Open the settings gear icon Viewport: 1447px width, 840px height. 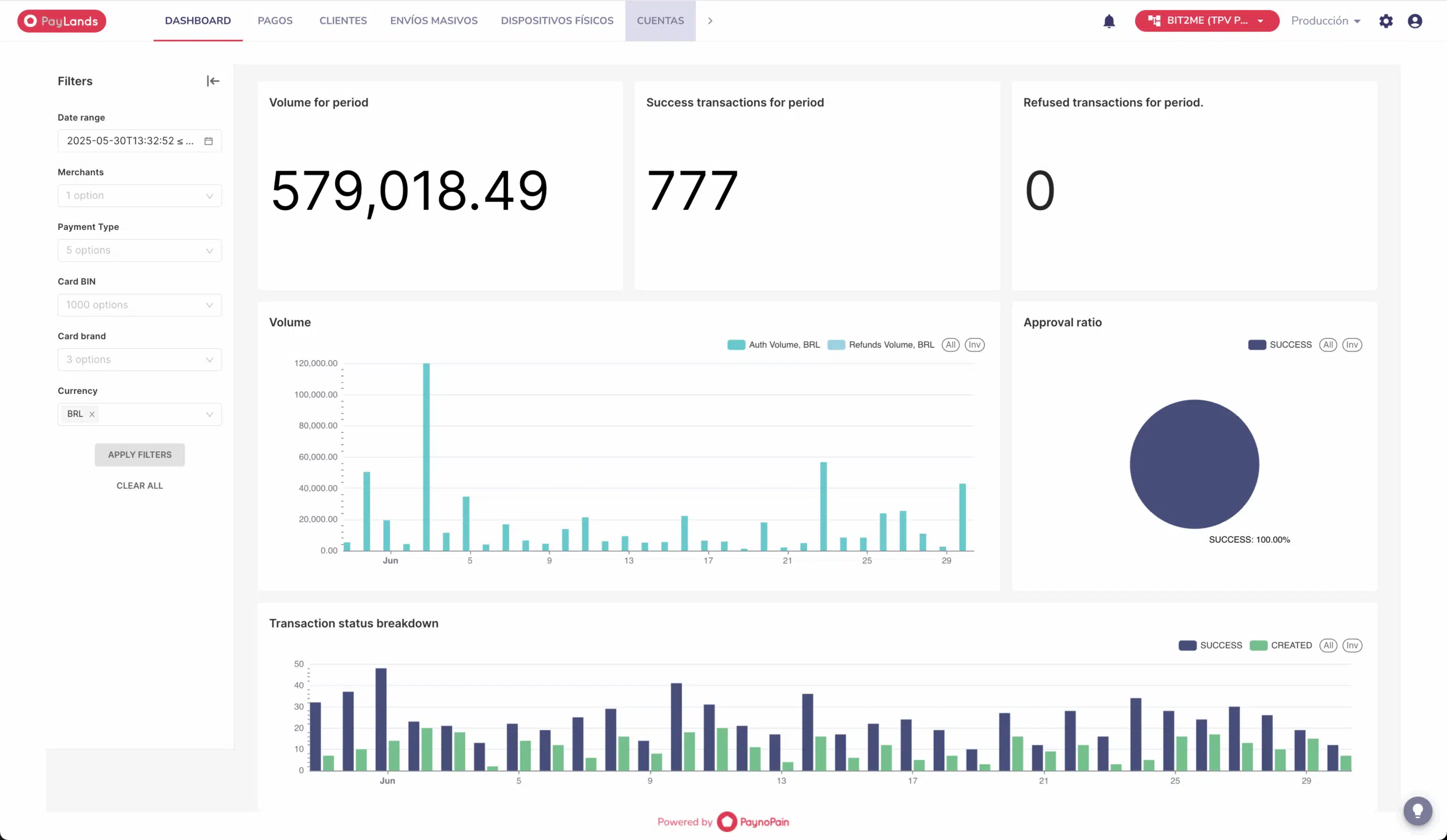[1385, 21]
